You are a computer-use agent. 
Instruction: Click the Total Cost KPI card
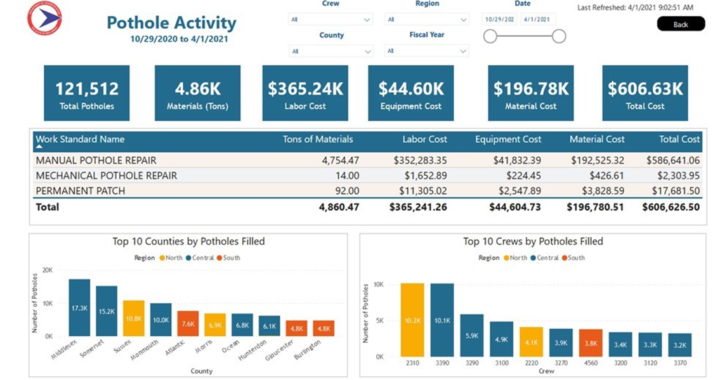645,93
